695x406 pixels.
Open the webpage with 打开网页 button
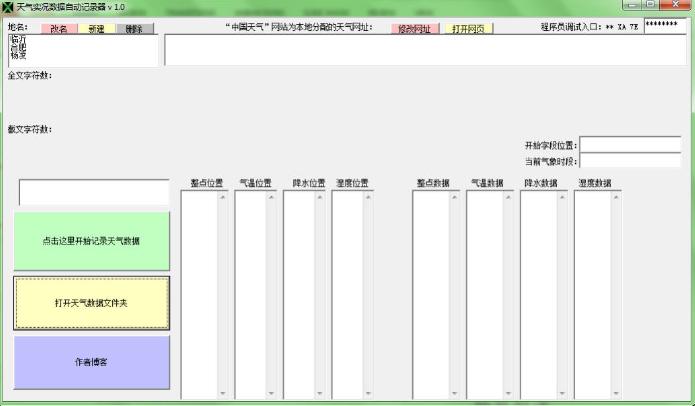click(466, 29)
